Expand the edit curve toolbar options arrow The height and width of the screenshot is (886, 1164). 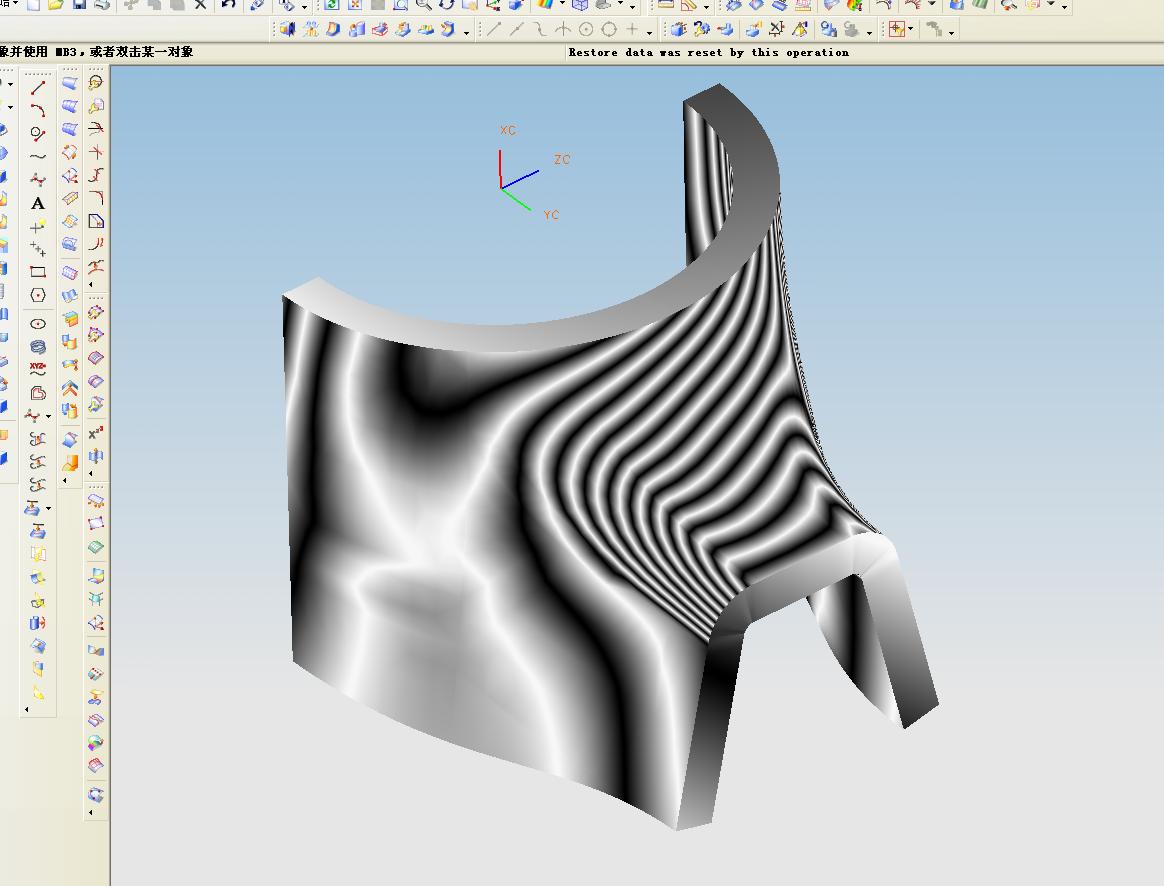91,284
